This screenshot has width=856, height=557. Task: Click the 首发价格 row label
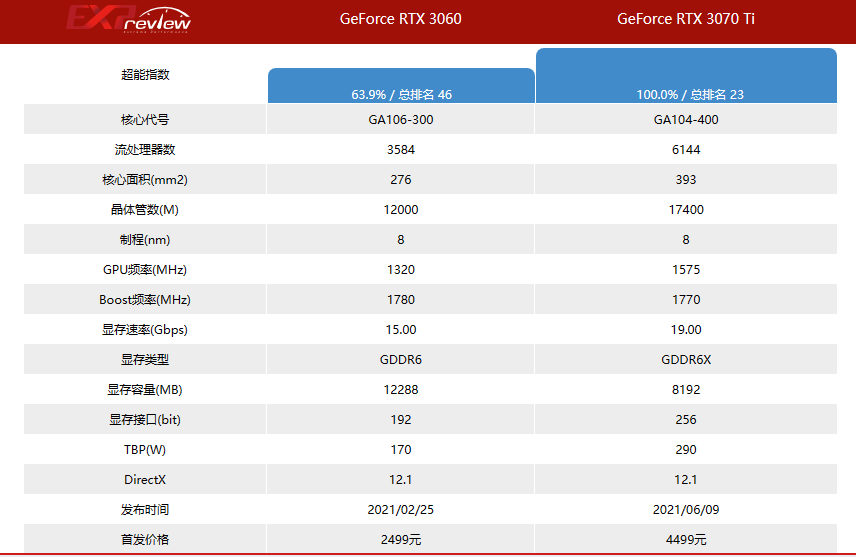tap(145, 540)
